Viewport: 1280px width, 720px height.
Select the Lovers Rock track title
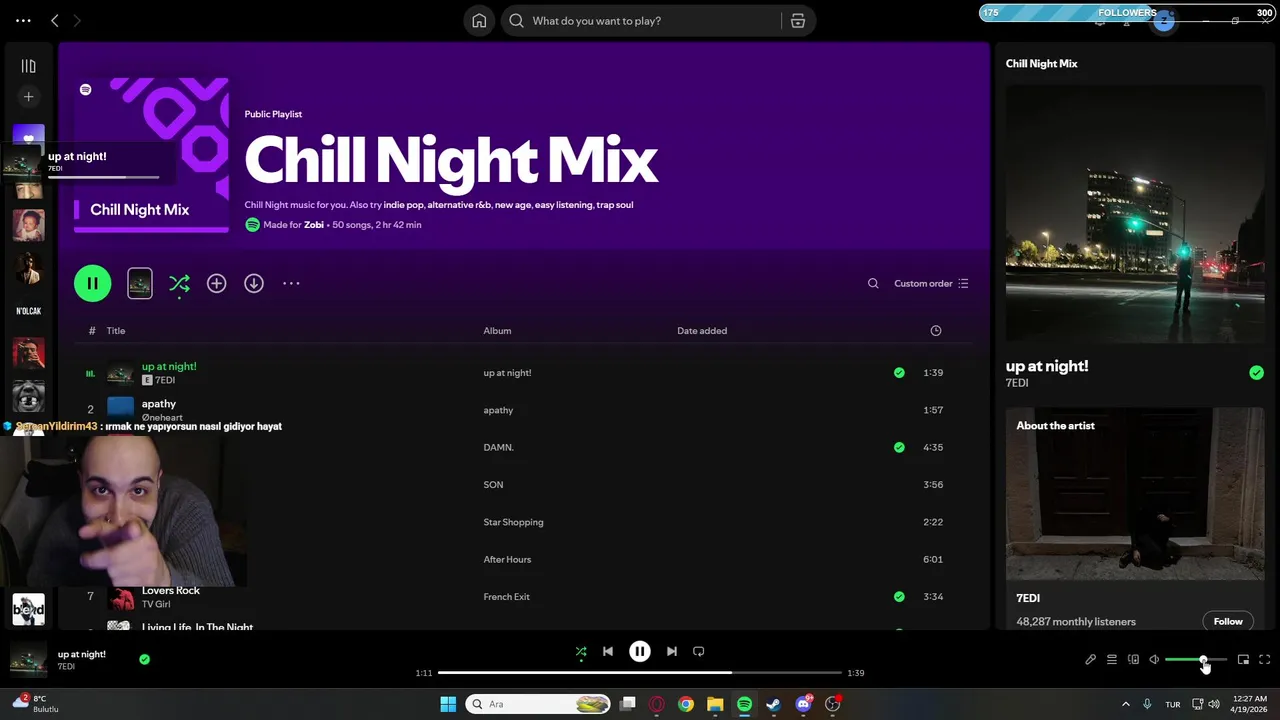171,591
